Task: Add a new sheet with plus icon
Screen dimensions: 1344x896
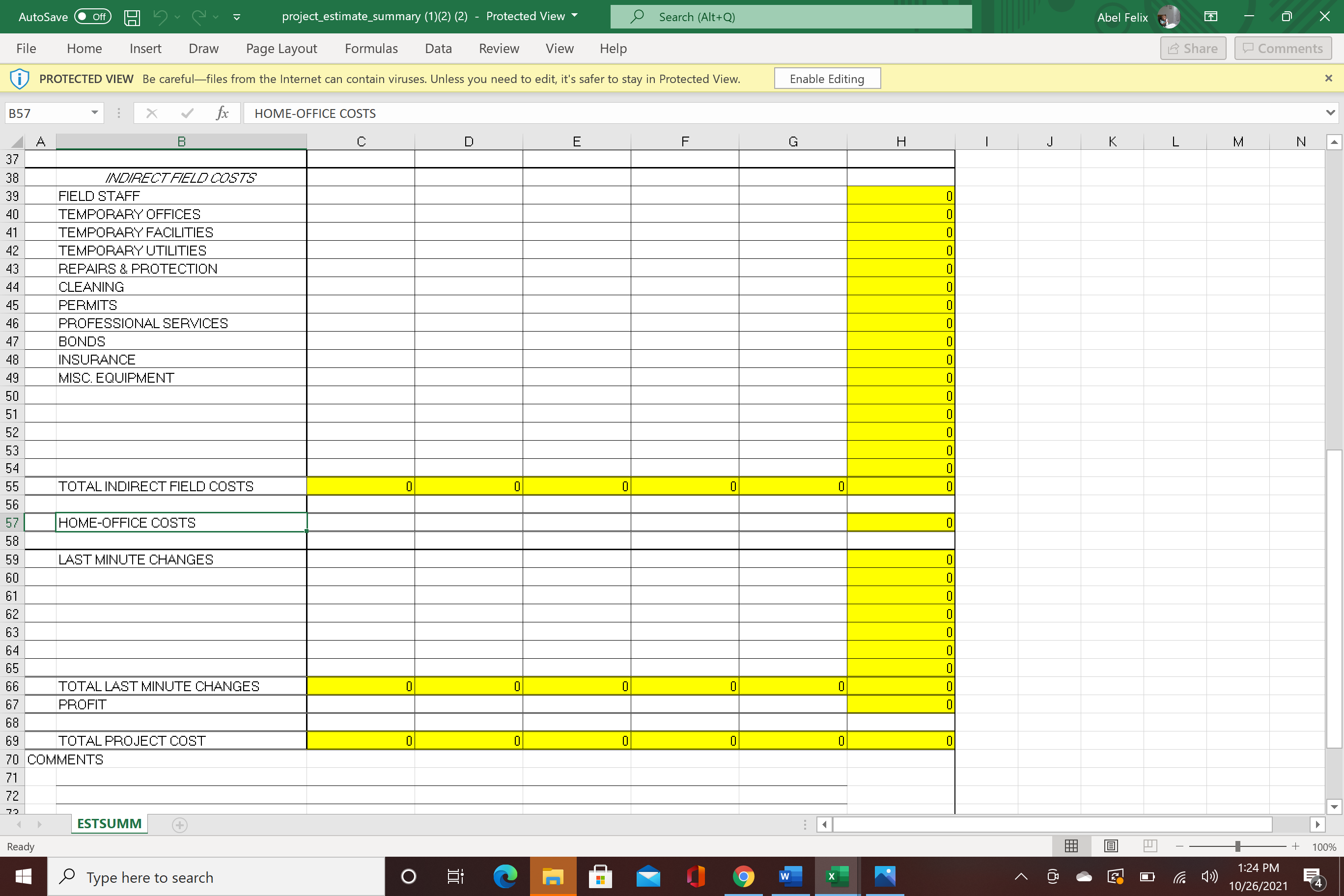Action: [179, 825]
